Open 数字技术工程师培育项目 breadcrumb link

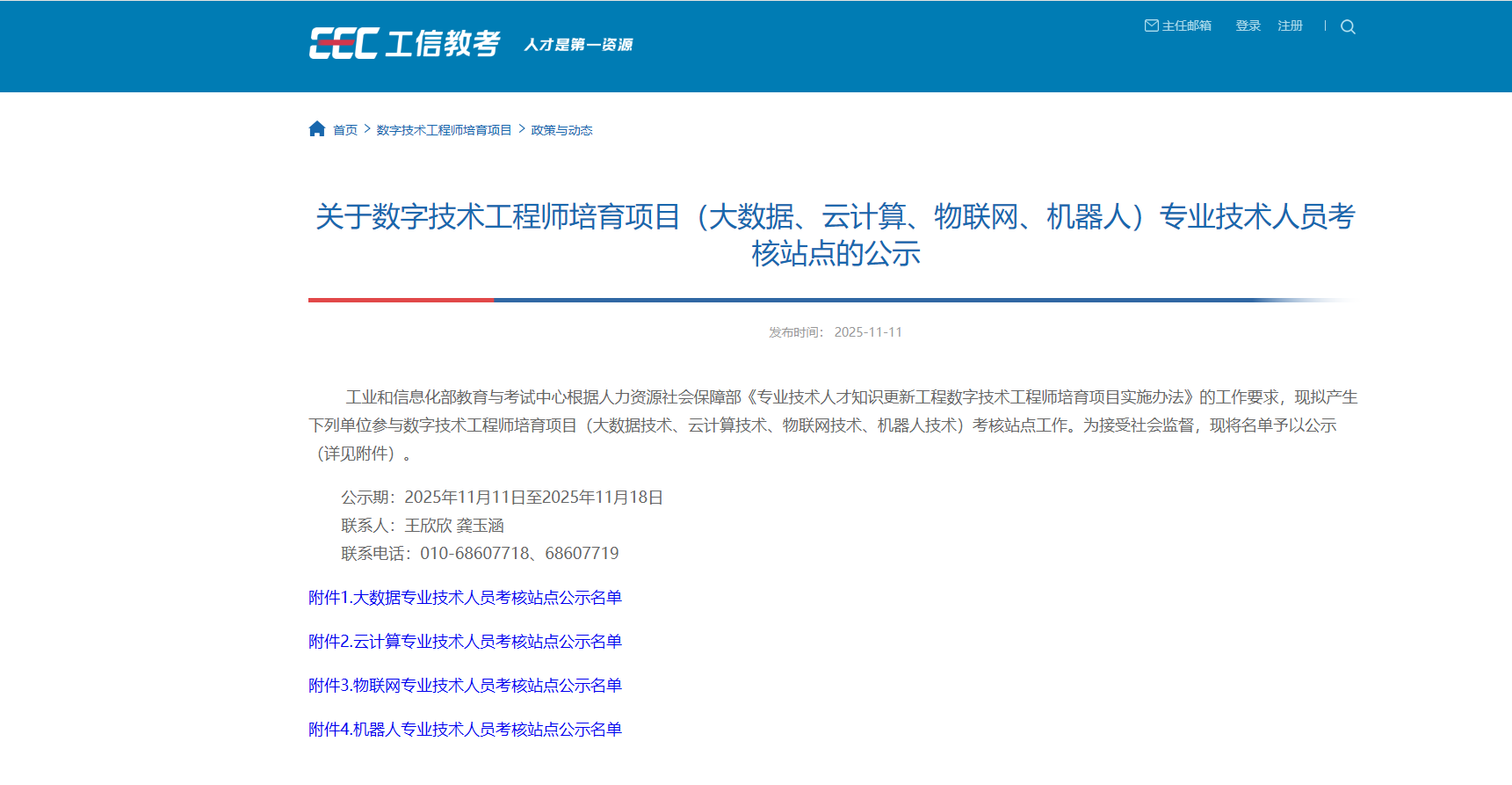(x=444, y=130)
